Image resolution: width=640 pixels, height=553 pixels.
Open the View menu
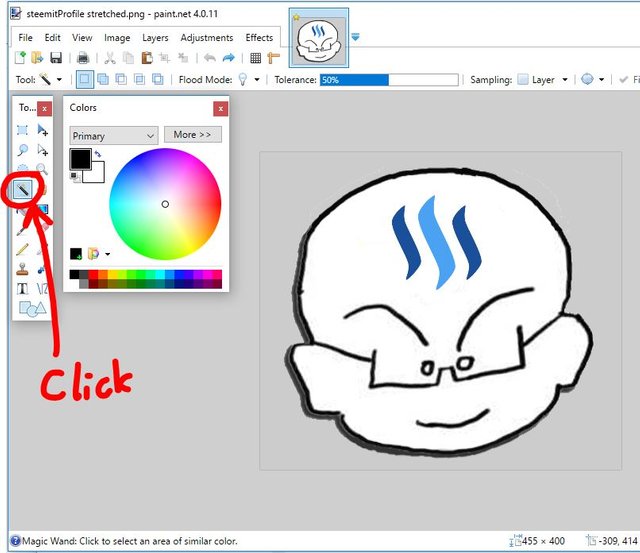coord(82,38)
